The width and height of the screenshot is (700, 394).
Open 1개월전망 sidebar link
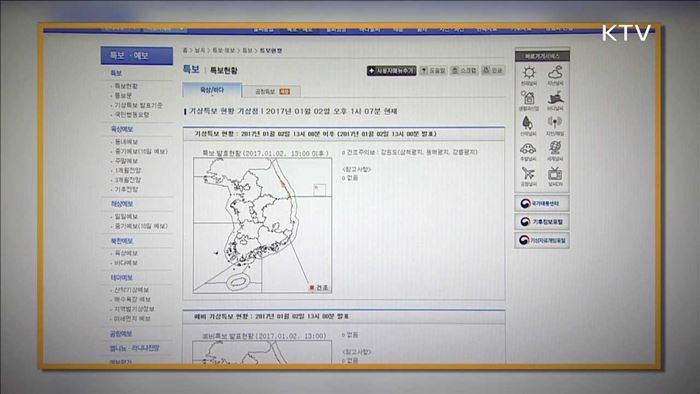[x=128, y=170]
